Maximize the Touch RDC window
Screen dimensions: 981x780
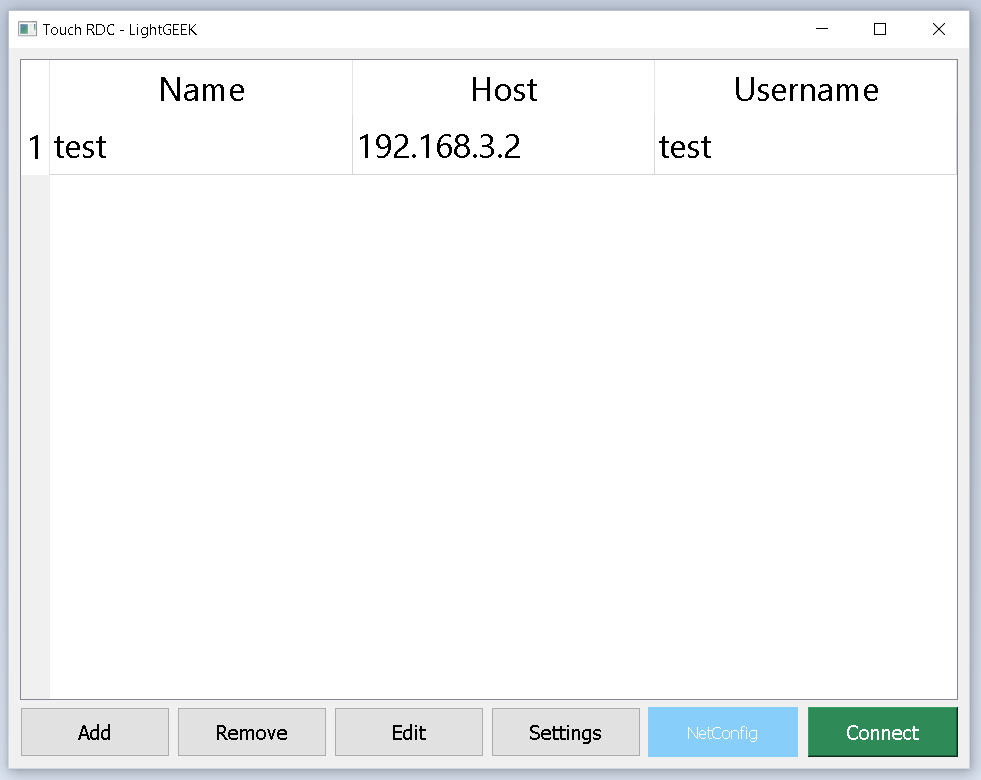click(880, 30)
